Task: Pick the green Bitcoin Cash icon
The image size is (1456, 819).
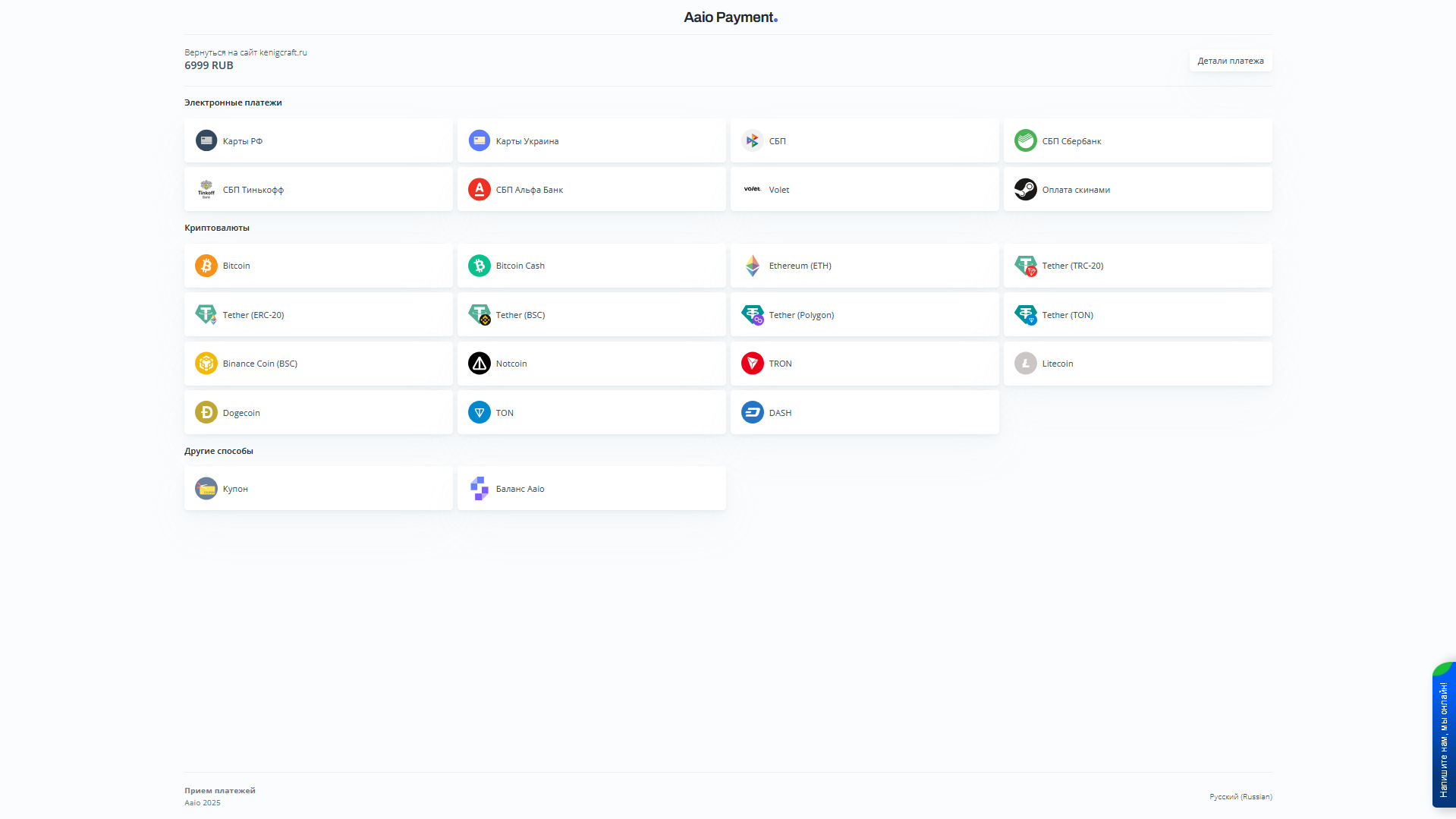Action: pyautogui.click(x=480, y=266)
